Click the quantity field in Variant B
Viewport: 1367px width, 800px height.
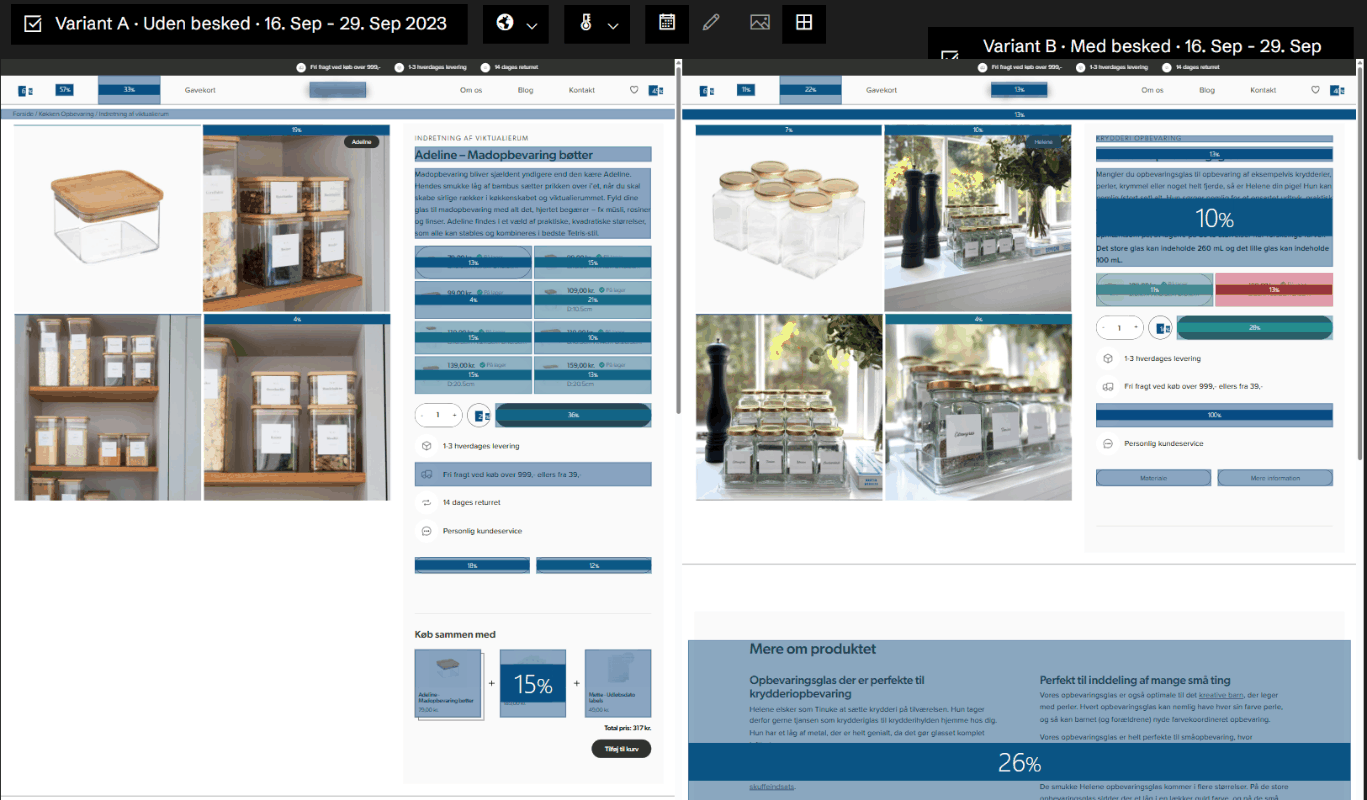click(1120, 327)
